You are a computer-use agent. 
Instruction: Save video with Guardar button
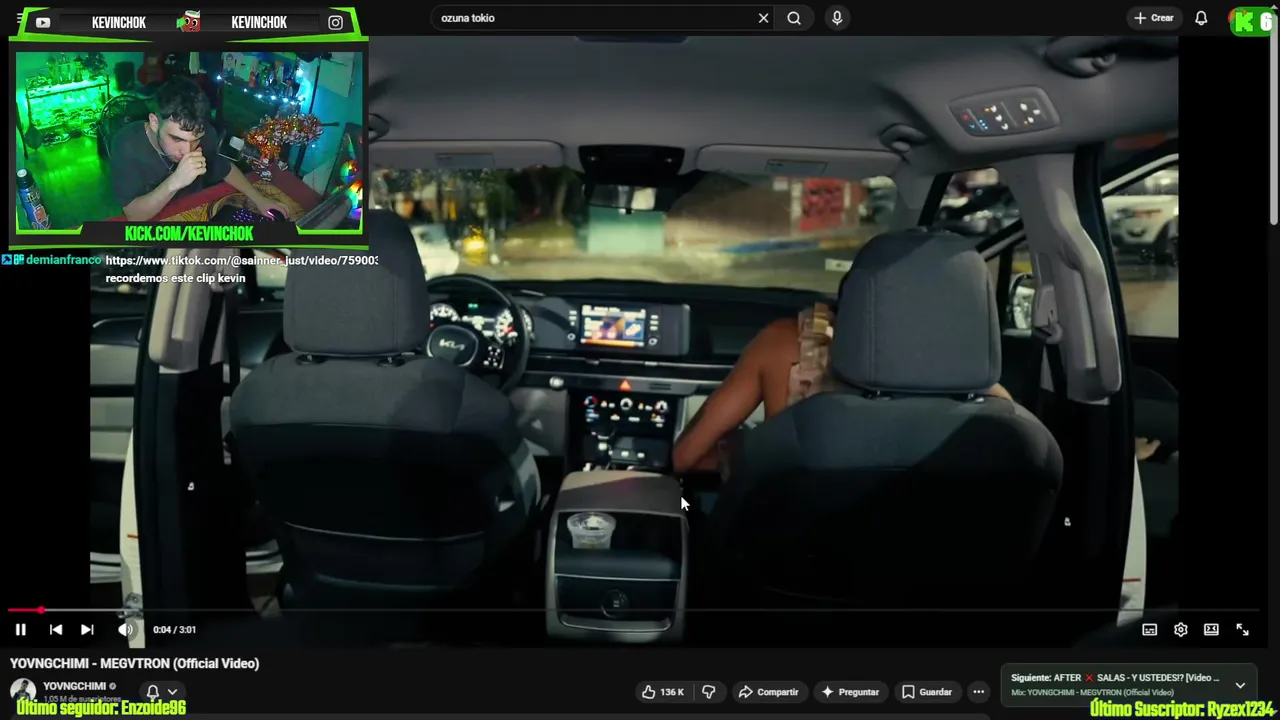pos(927,692)
